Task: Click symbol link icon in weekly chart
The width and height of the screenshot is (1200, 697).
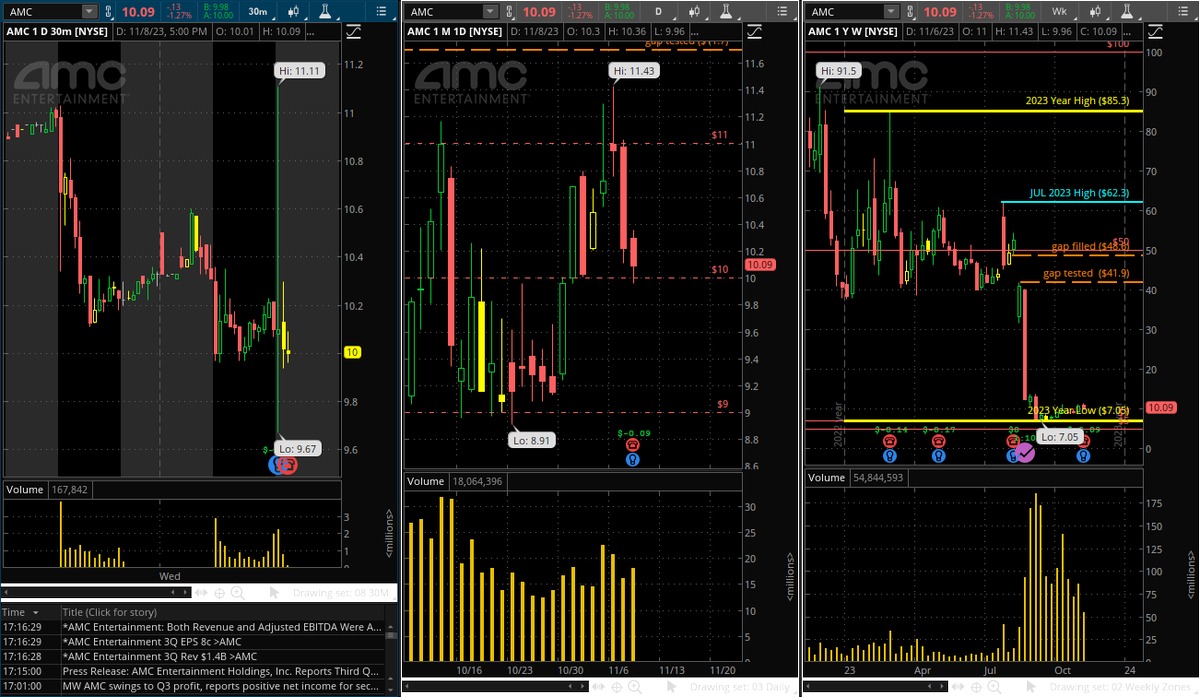Action: tap(908, 11)
